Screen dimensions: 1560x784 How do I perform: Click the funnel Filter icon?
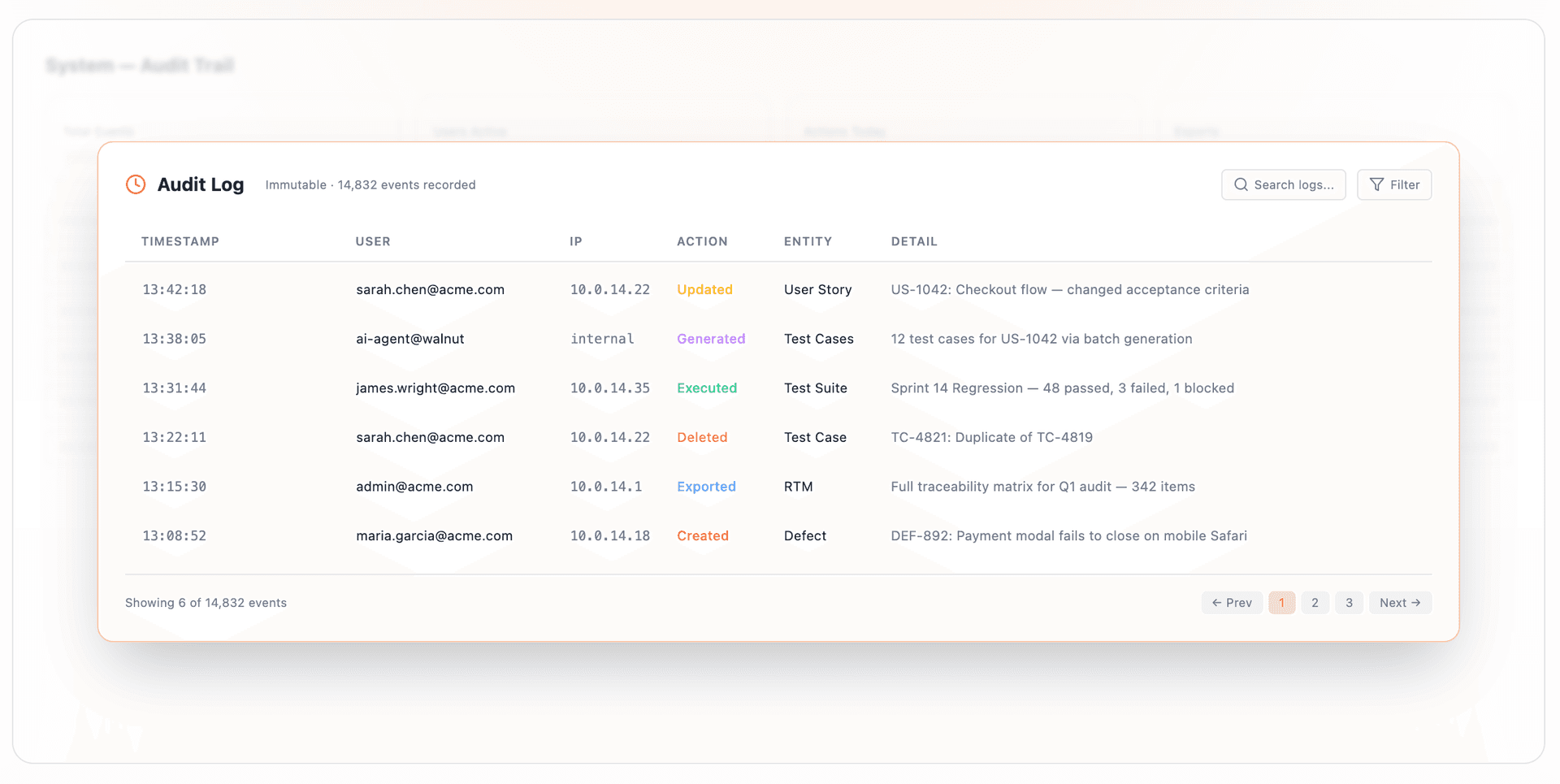1376,184
